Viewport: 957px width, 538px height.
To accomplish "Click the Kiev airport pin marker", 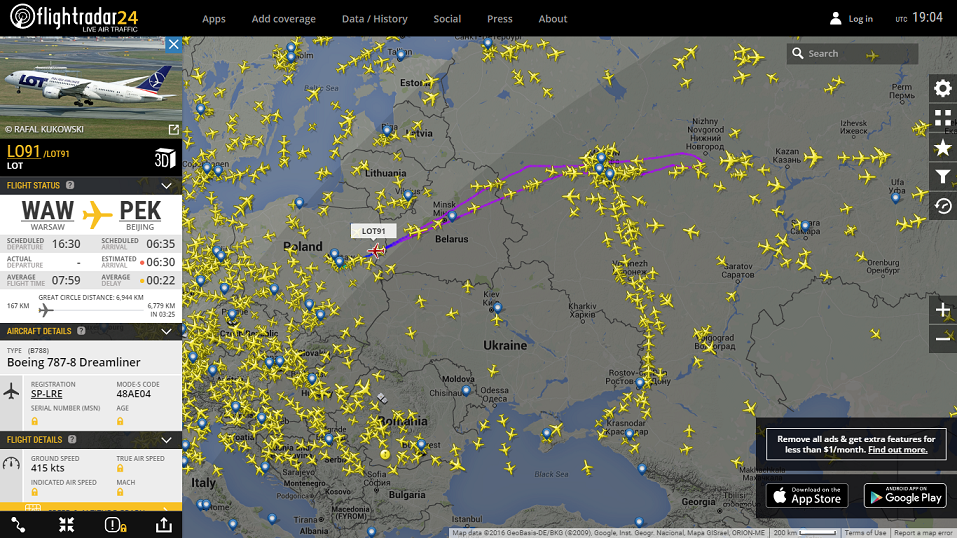I will (497, 308).
